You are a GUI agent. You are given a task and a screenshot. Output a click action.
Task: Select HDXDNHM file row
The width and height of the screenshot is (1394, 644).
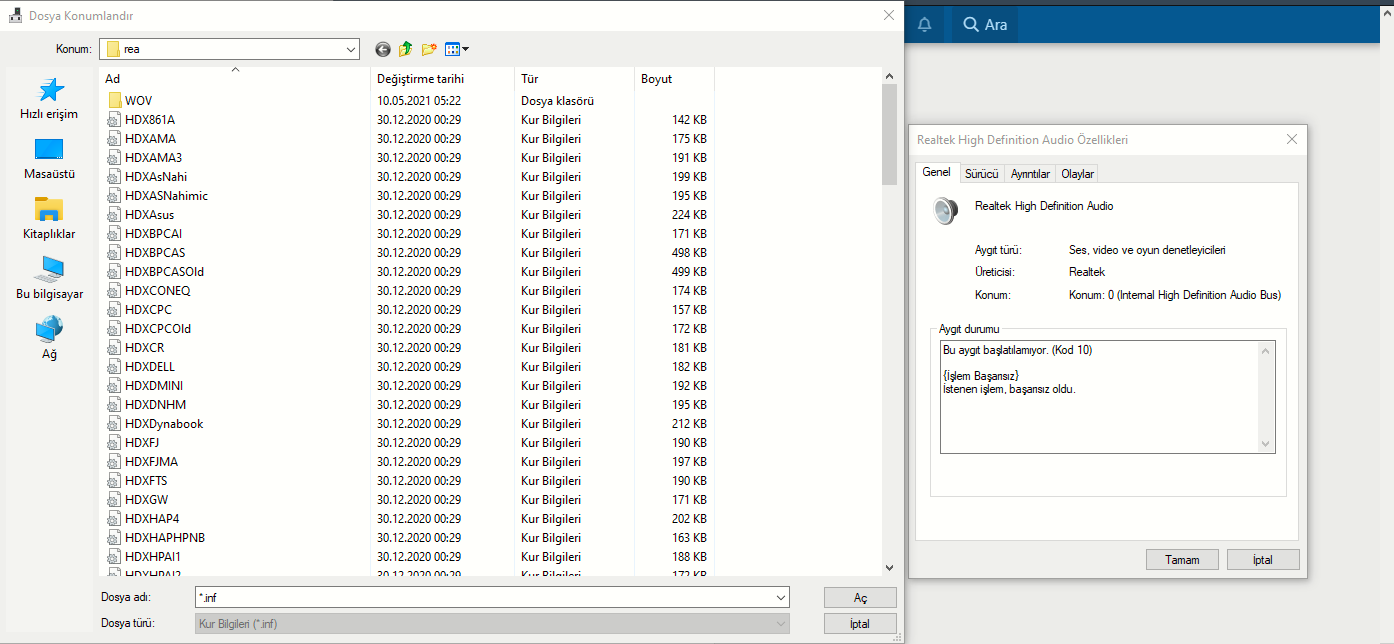(x=409, y=405)
